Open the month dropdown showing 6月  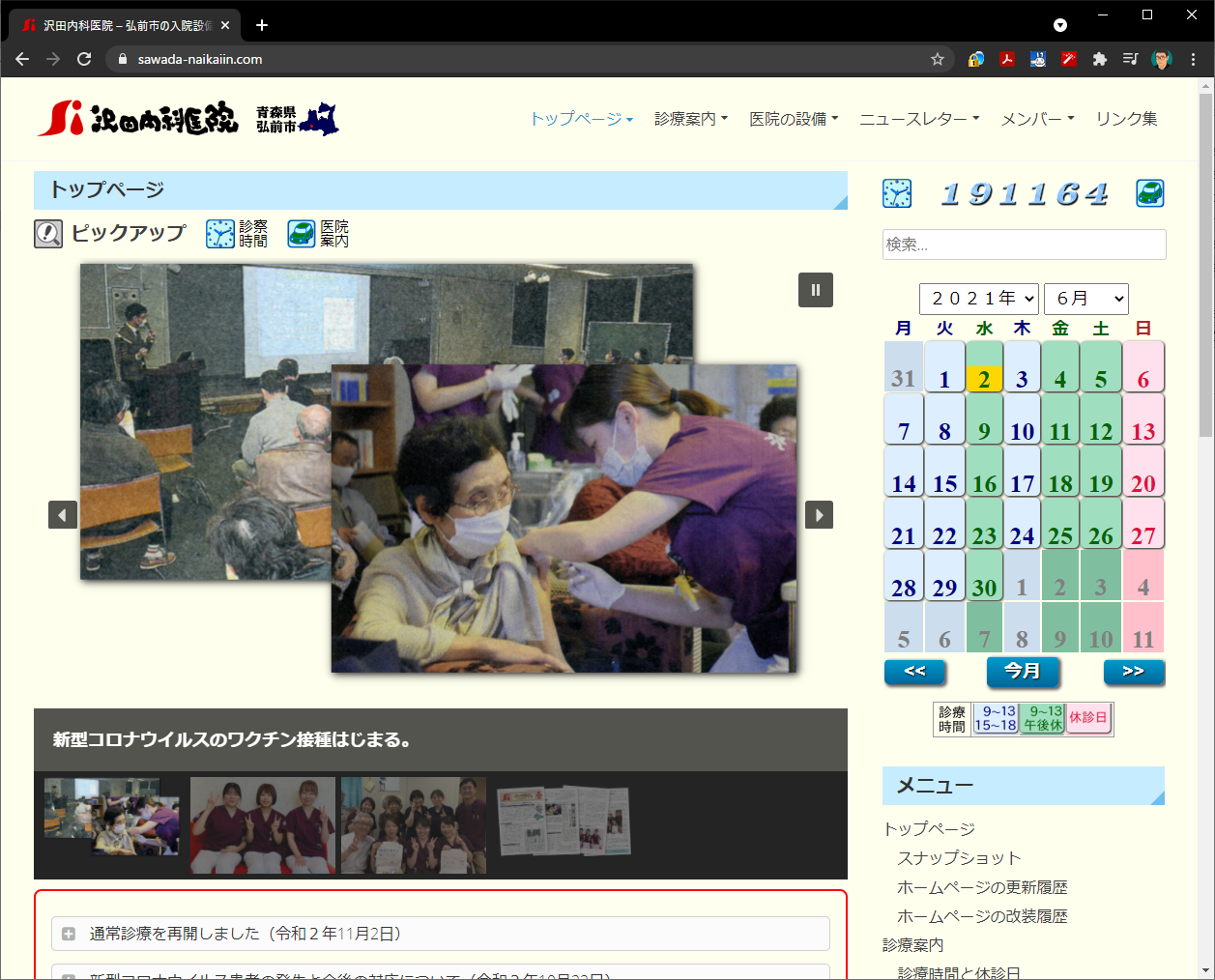coord(1085,299)
